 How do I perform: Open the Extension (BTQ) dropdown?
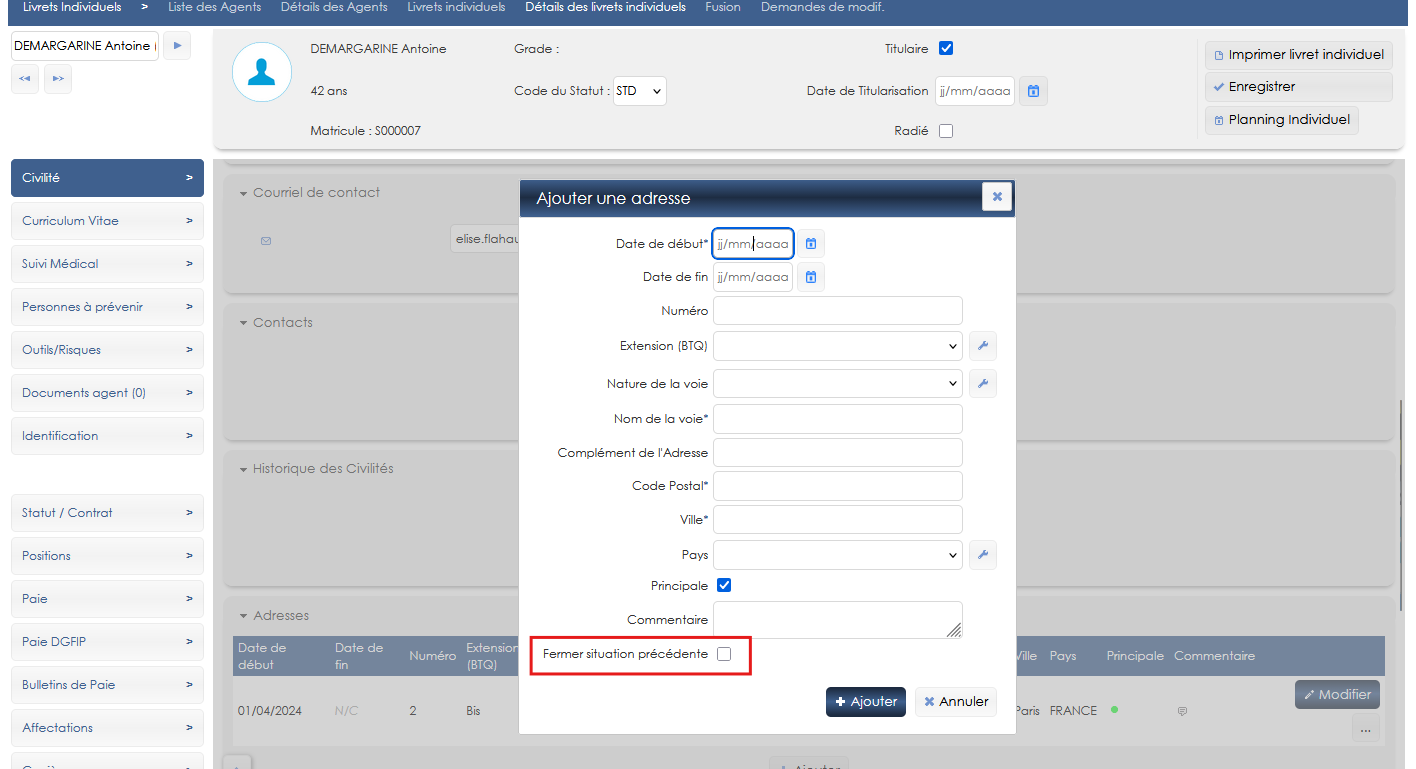(x=838, y=346)
